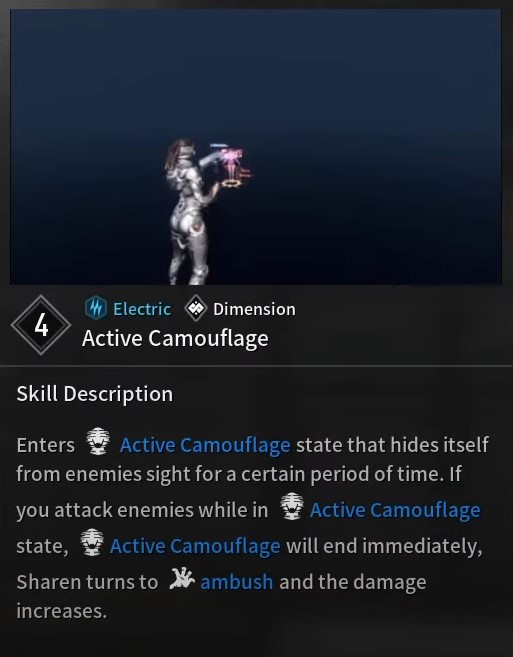Click the divider line below skill title

(x=256, y=366)
